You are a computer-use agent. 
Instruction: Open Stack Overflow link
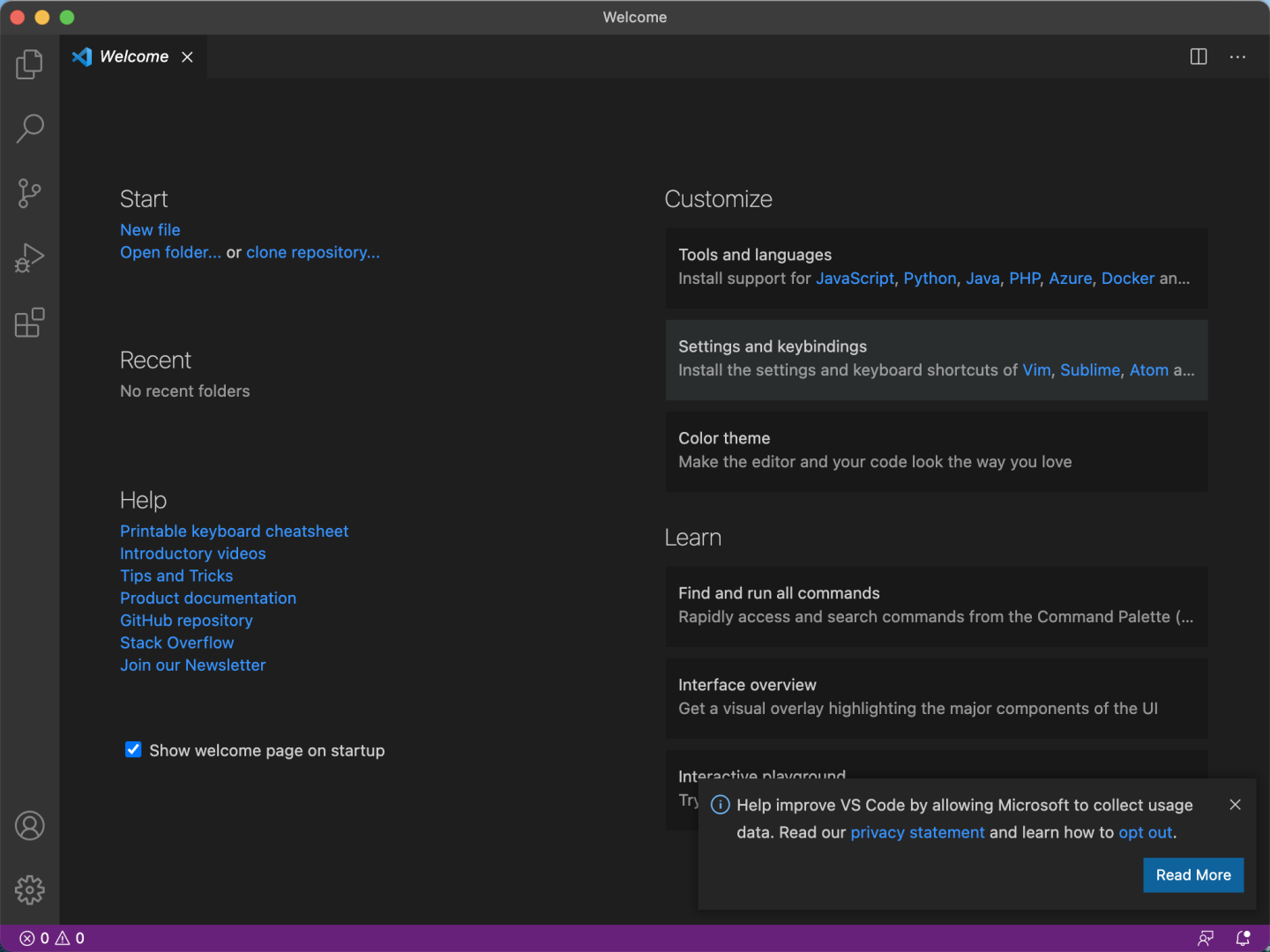click(x=177, y=643)
